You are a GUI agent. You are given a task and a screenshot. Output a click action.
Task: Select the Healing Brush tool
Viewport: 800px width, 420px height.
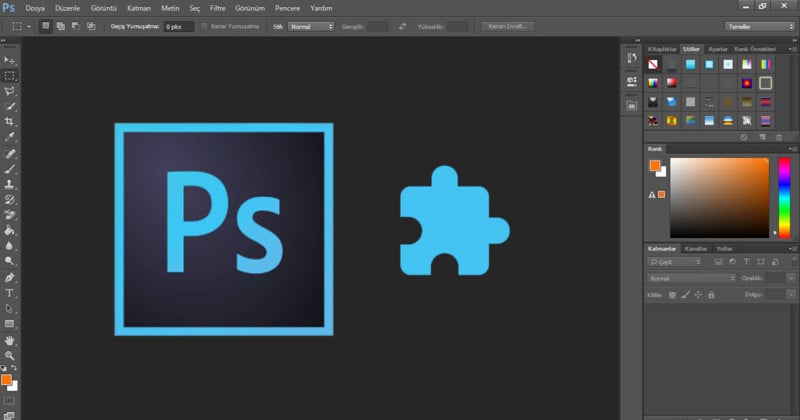tap(9, 153)
